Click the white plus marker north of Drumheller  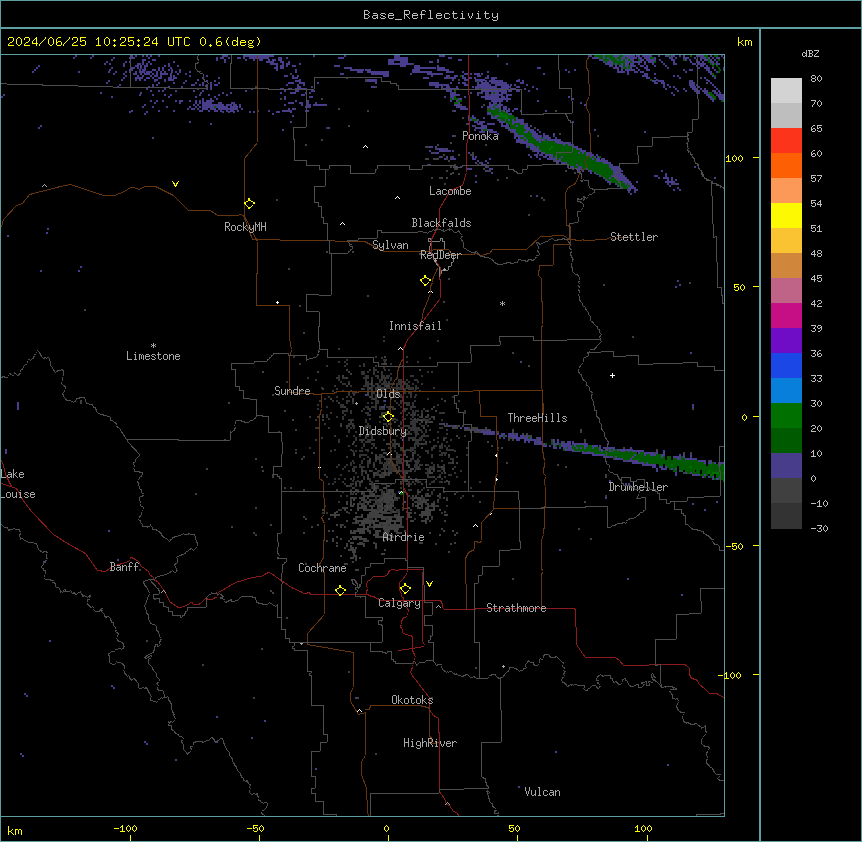pos(612,375)
